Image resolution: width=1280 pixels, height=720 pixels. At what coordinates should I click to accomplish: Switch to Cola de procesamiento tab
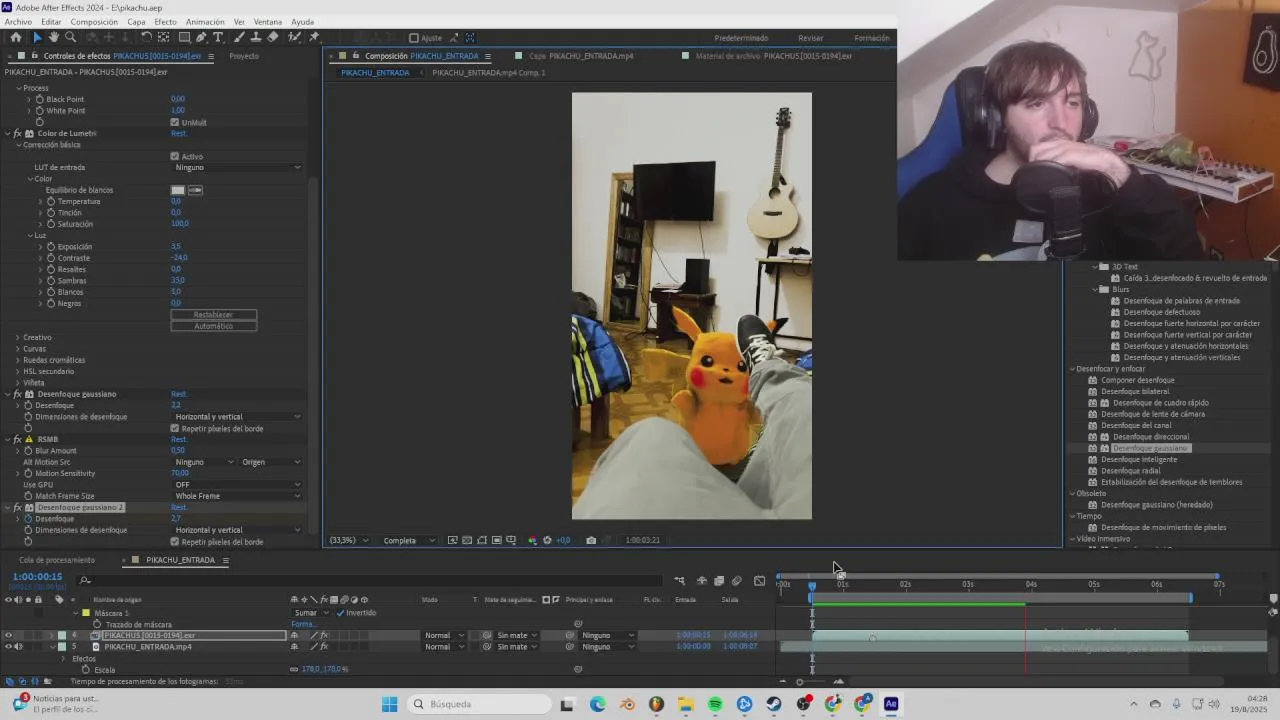(x=57, y=560)
